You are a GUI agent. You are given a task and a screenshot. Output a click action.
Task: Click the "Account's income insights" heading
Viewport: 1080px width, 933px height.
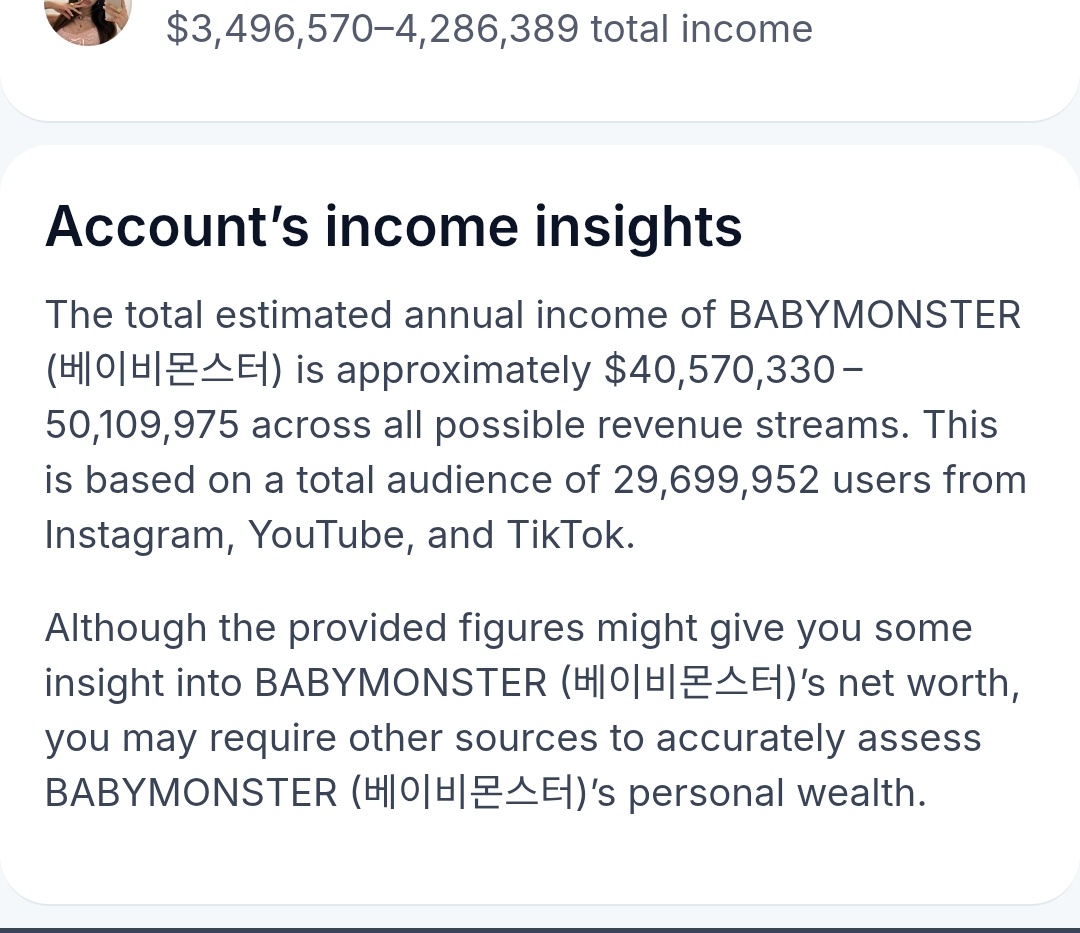(393, 226)
